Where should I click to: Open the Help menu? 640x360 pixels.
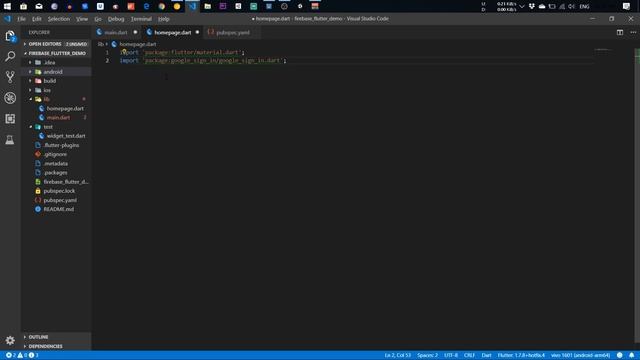[164, 19]
